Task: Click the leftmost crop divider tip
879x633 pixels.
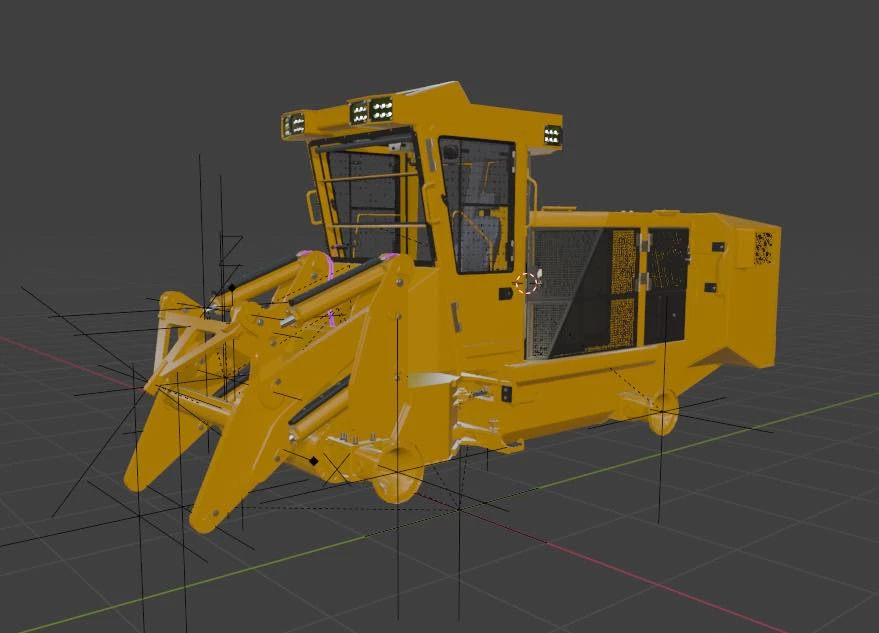Action: point(138,476)
